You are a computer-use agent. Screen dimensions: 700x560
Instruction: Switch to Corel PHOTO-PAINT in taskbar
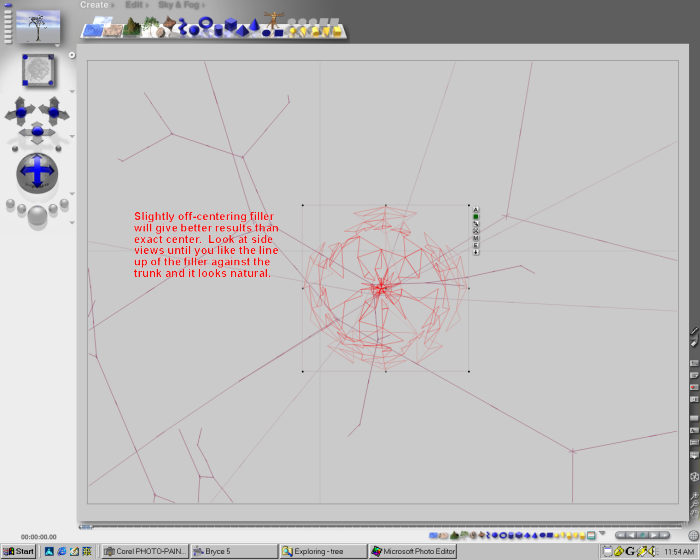pos(145,551)
